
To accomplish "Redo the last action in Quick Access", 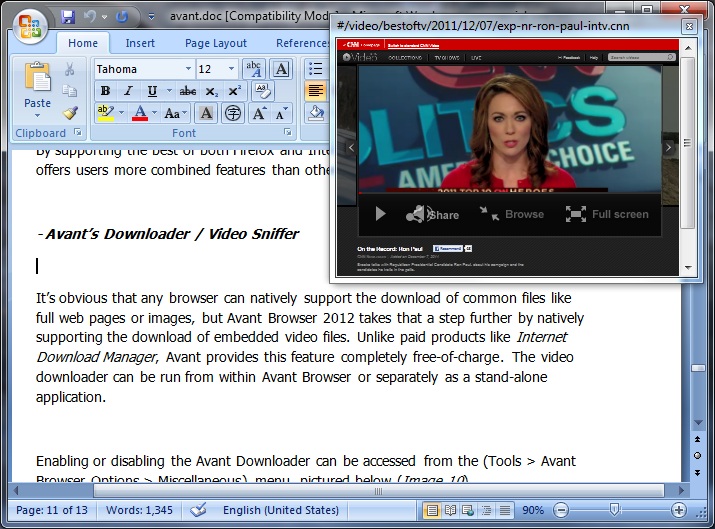I will [122, 17].
